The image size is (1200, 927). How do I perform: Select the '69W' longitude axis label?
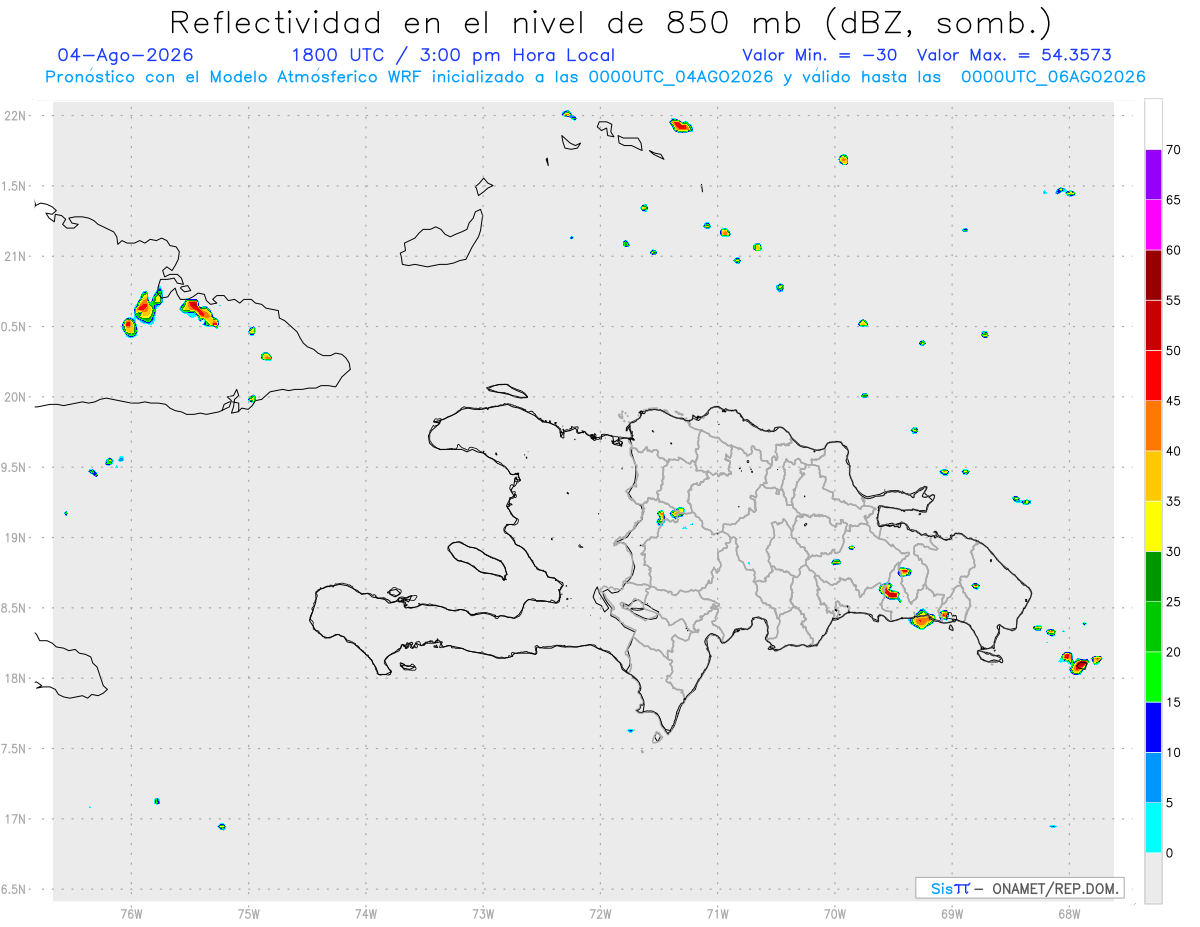coord(952,914)
